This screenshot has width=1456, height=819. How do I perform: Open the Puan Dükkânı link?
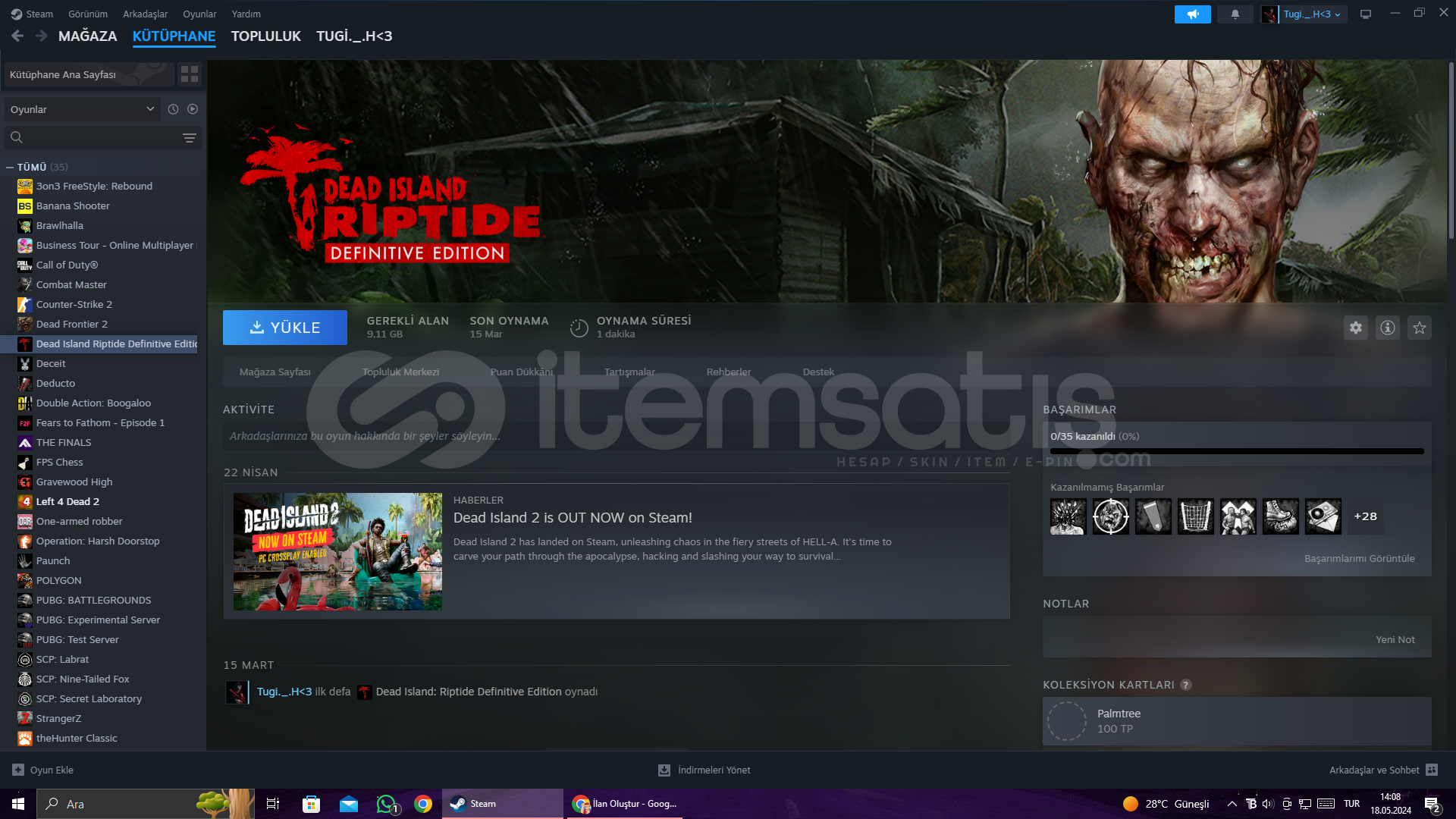[522, 372]
